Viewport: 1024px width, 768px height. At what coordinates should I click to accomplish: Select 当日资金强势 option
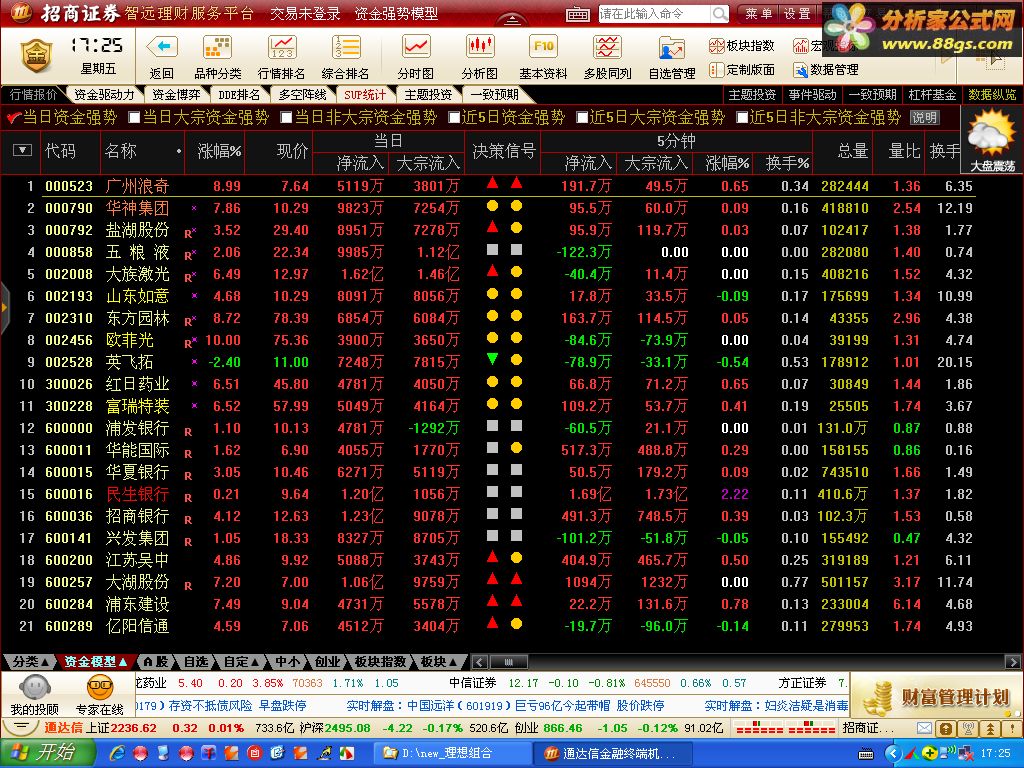pos(61,118)
